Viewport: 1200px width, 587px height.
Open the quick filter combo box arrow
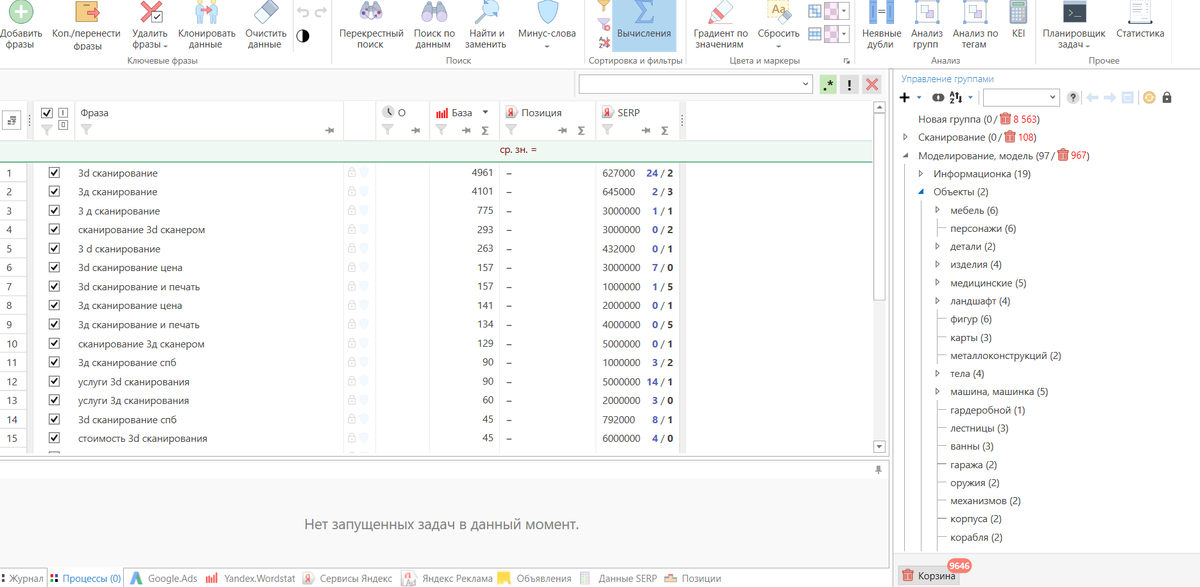pos(806,85)
